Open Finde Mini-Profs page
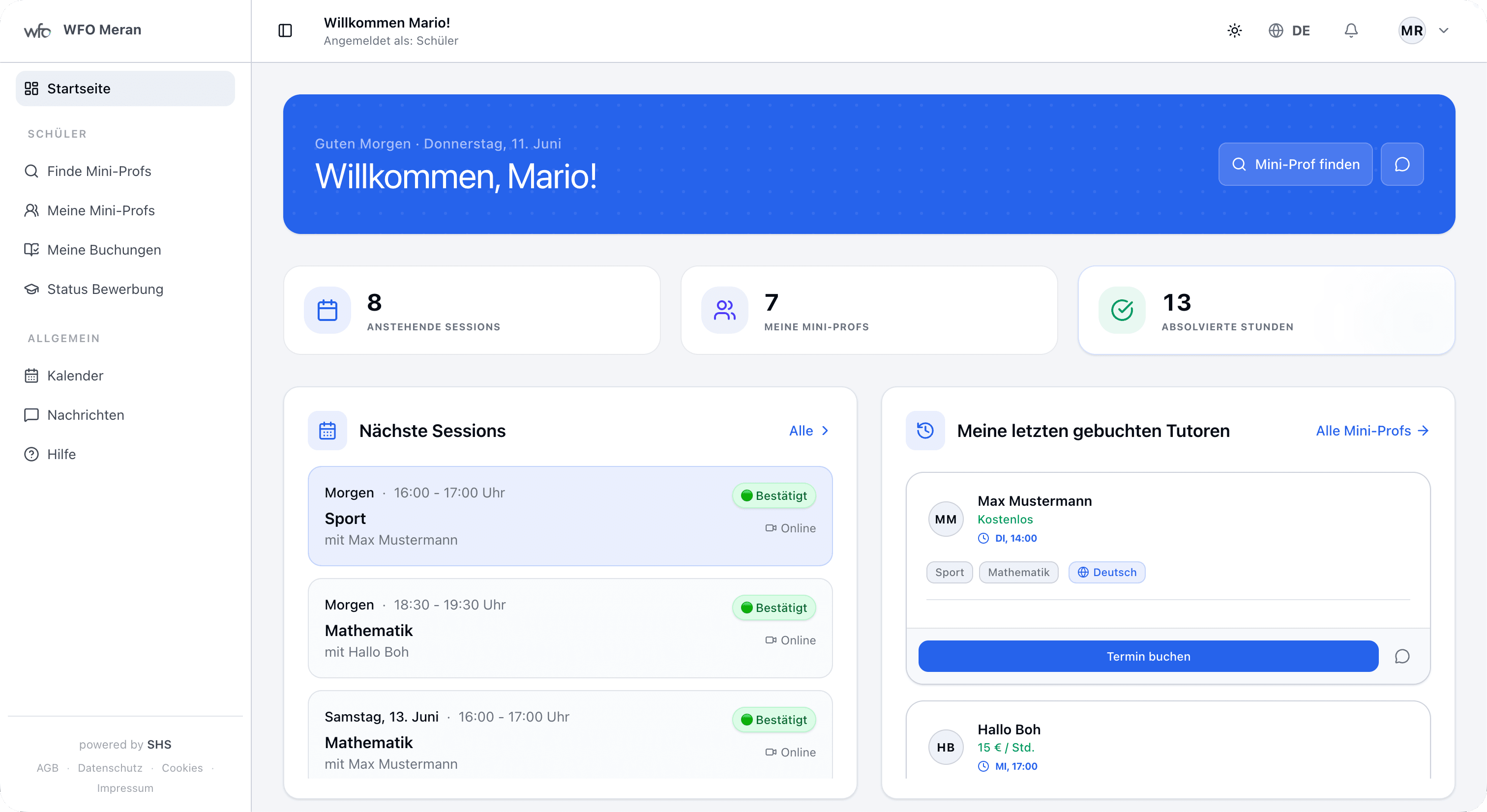 pos(125,171)
